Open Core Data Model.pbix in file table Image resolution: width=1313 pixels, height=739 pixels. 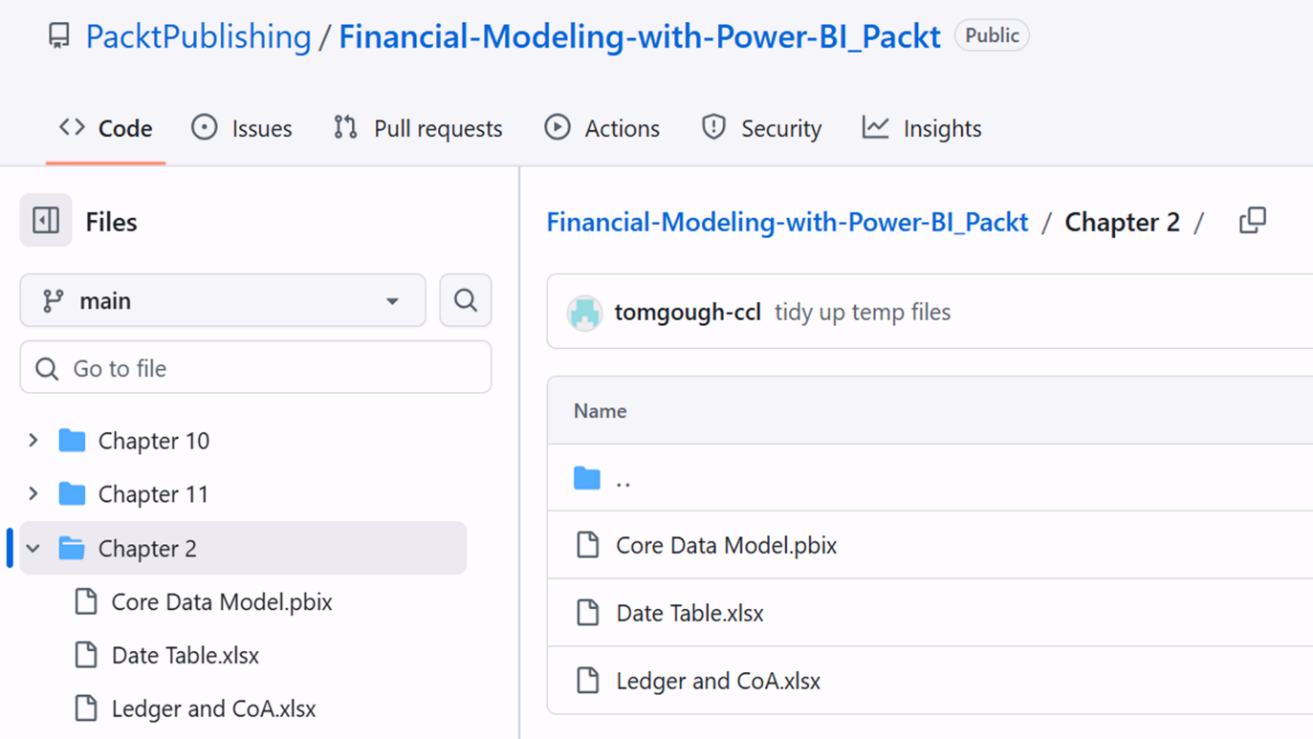tap(726, 545)
